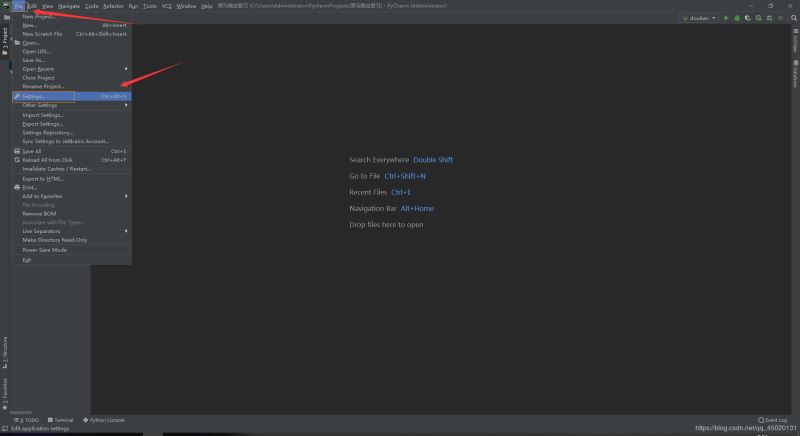The height and width of the screenshot is (436, 800).
Task: Choose New Project... from File menu
Action: click(71, 16)
